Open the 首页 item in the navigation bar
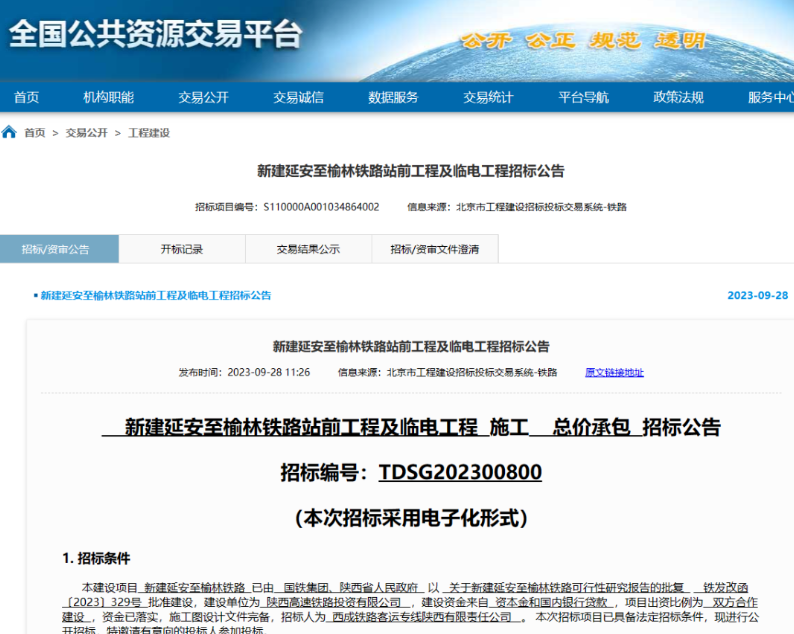 26,97
